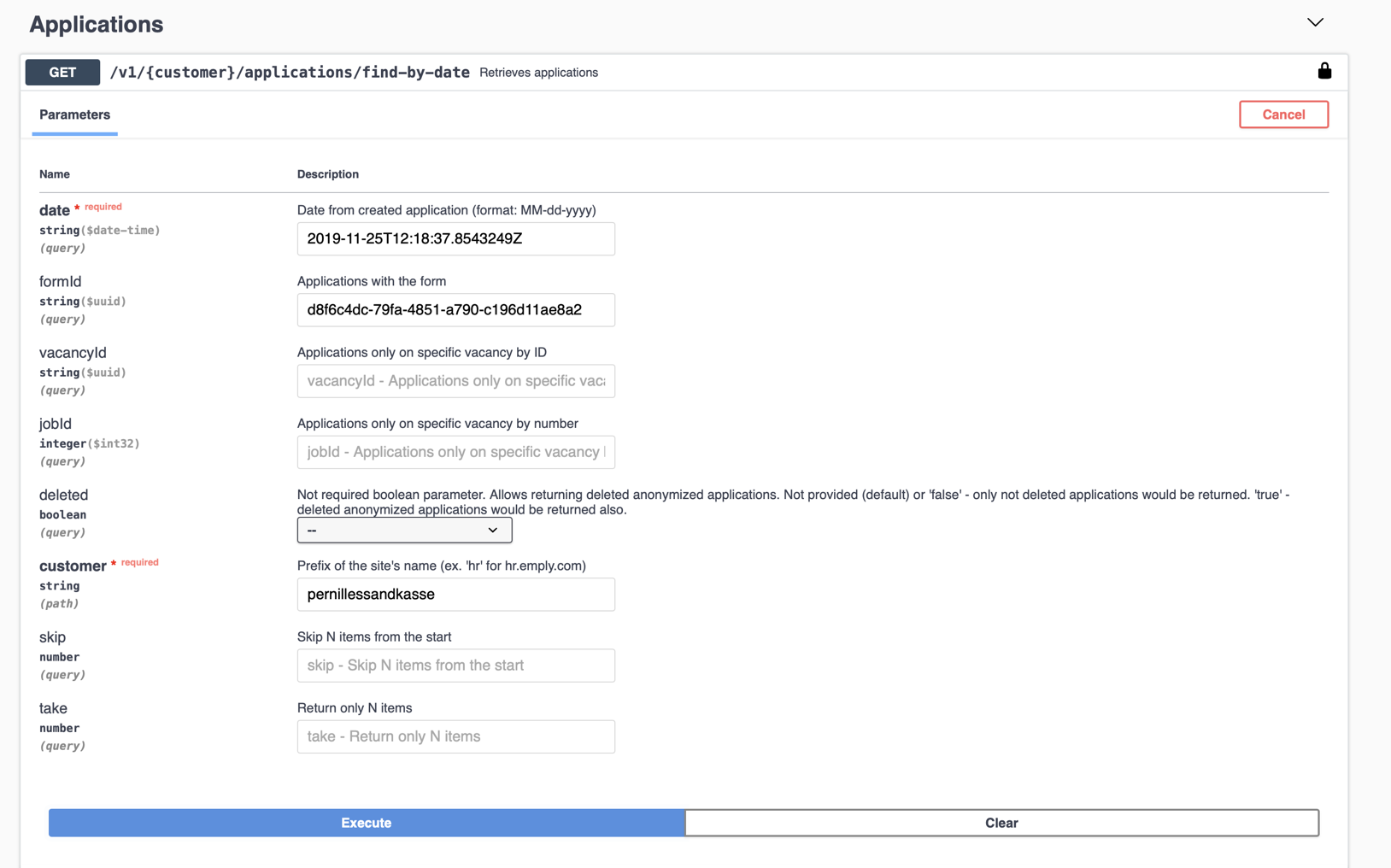Switch to the Parameters tab
Viewport: 1391px width, 868px height.
coord(74,114)
